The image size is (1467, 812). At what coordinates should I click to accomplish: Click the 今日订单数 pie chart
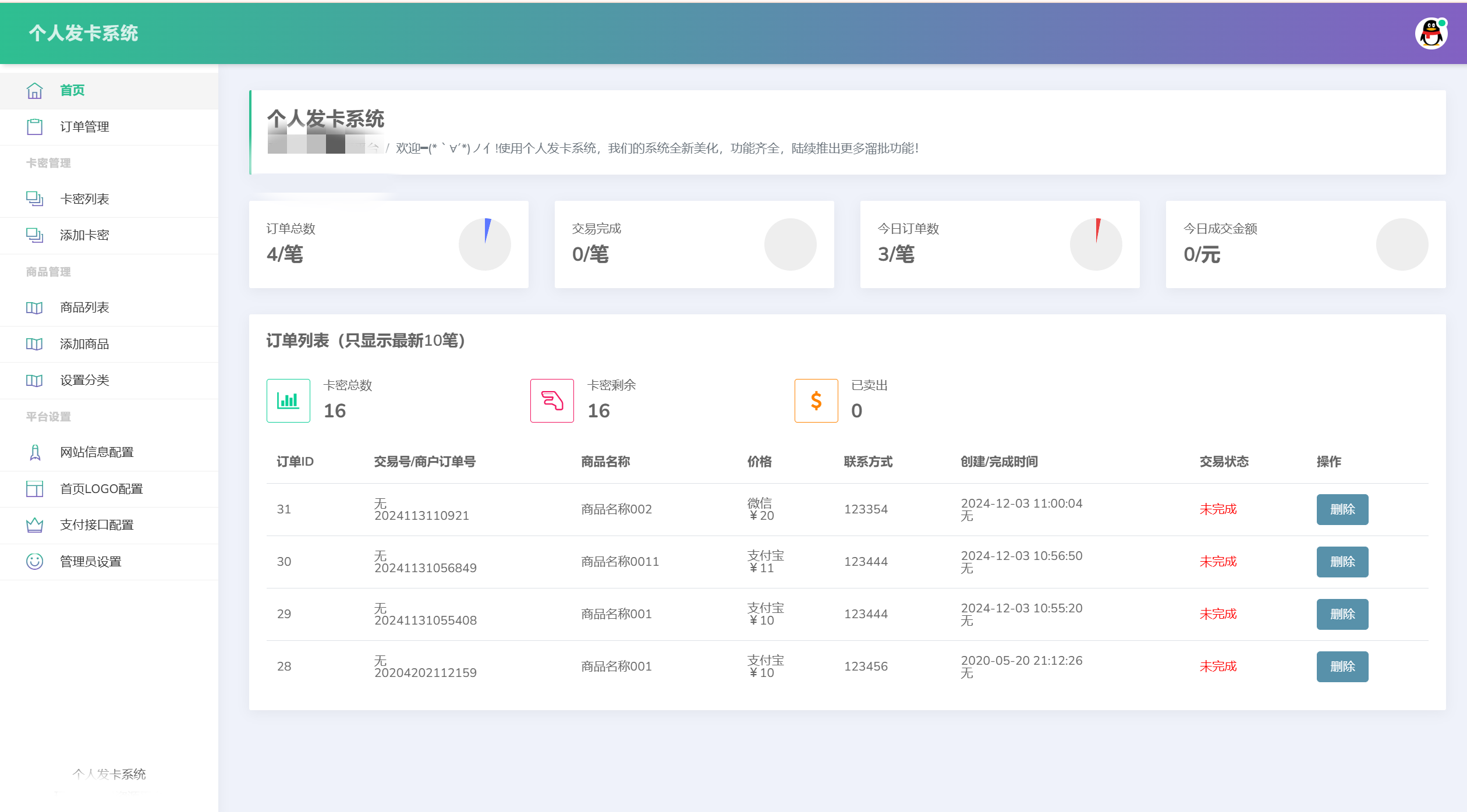[x=1096, y=244]
